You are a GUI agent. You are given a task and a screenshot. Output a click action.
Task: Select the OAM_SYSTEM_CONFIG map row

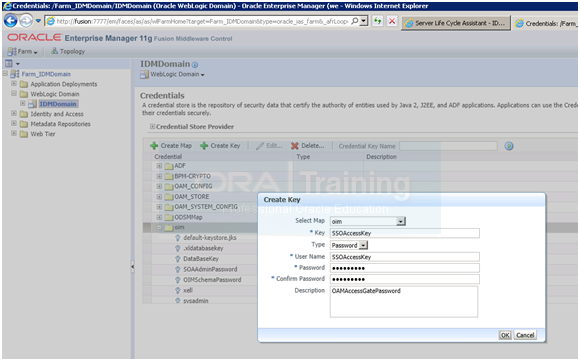coord(206,207)
